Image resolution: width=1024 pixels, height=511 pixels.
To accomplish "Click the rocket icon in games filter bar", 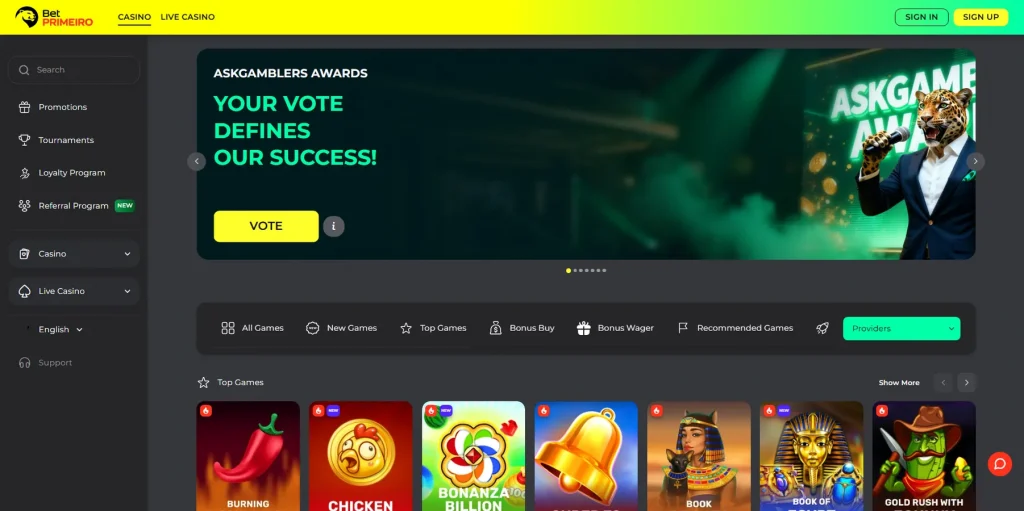I will tap(822, 328).
